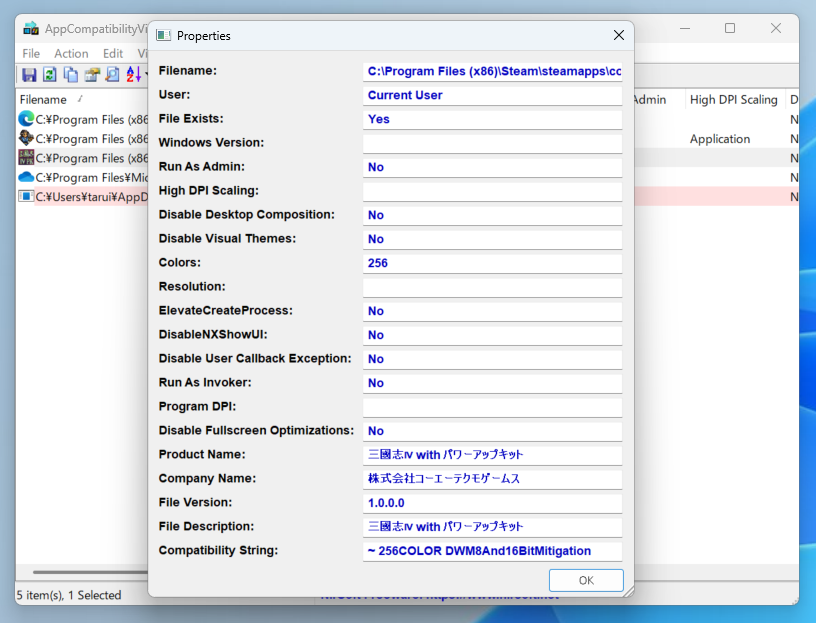This screenshot has height=623, width=816.
Task: Click the Properties toolbar icon with hand
Action: click(92, 75)
